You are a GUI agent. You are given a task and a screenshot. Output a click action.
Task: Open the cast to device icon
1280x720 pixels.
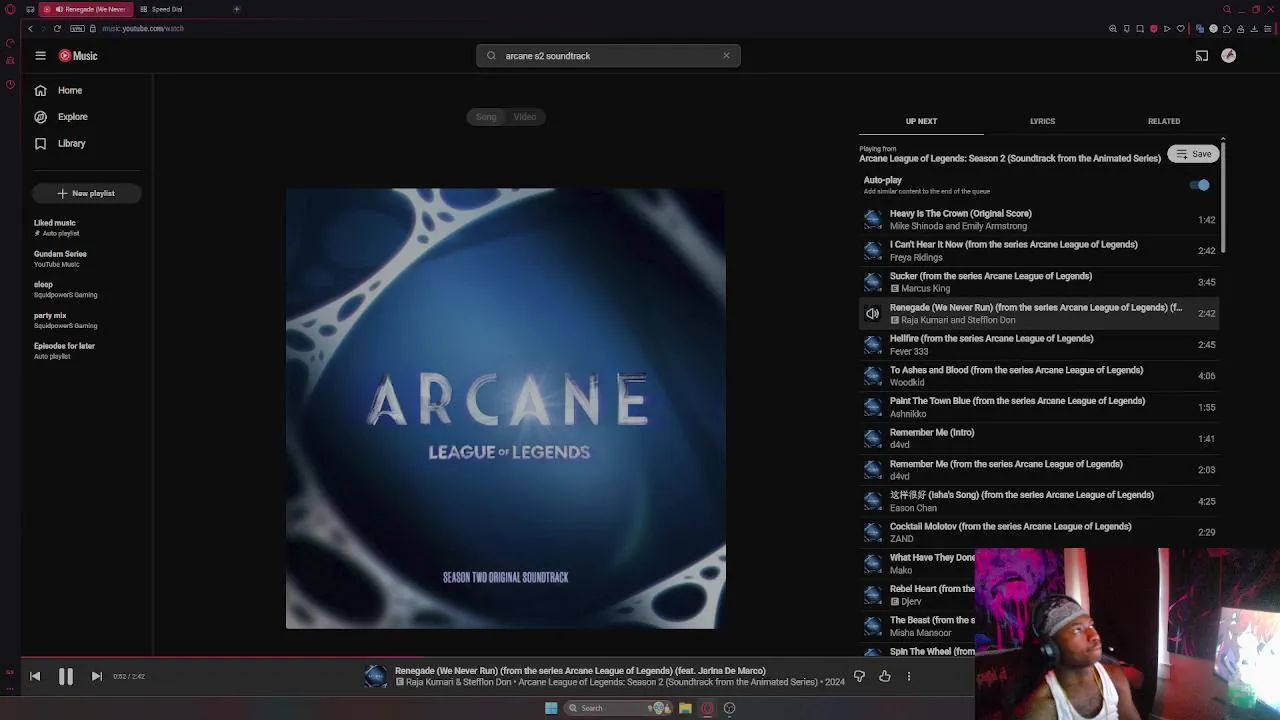click(x=1202, y=56)
